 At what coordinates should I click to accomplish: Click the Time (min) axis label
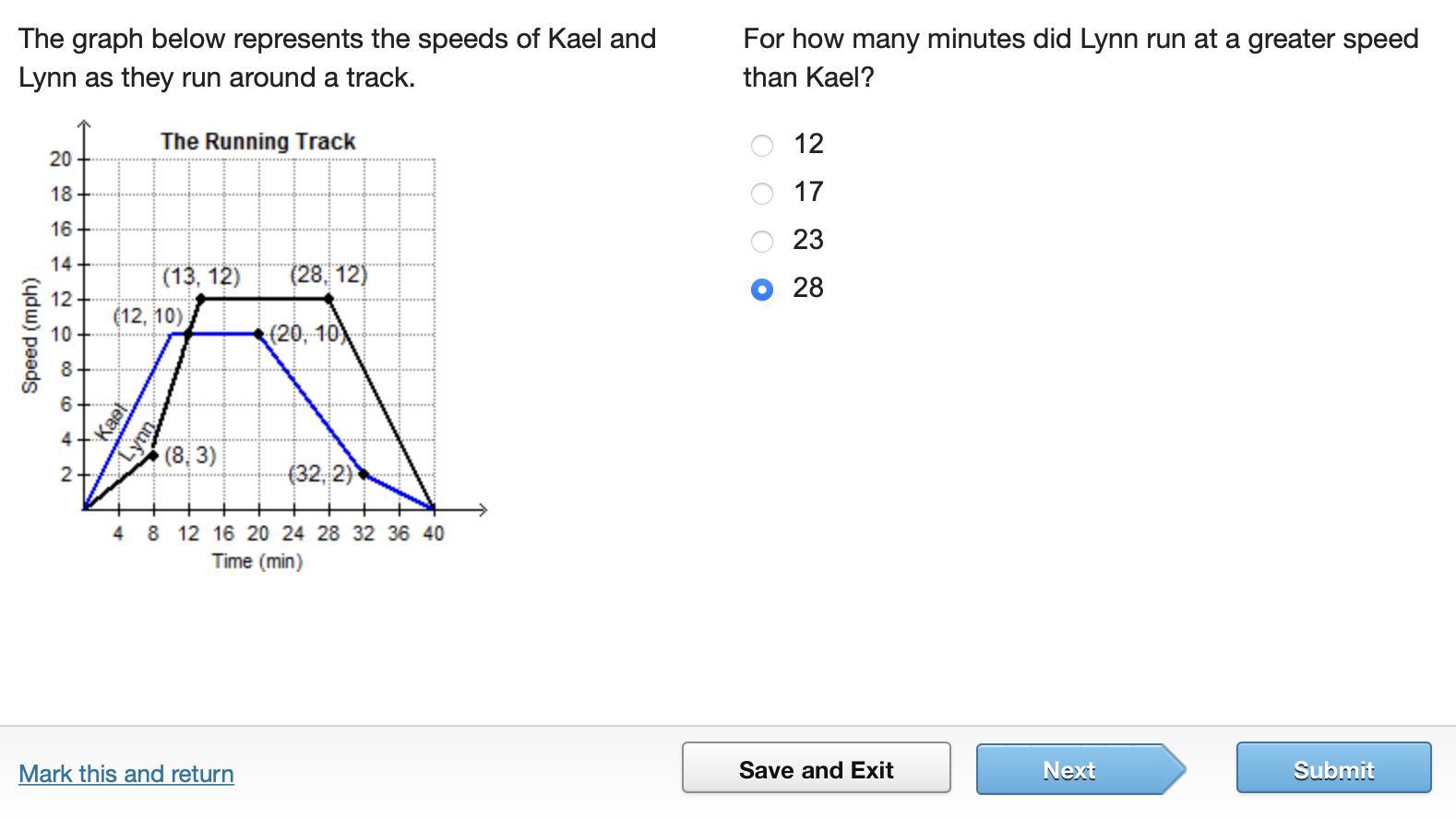tap(257, 561)
